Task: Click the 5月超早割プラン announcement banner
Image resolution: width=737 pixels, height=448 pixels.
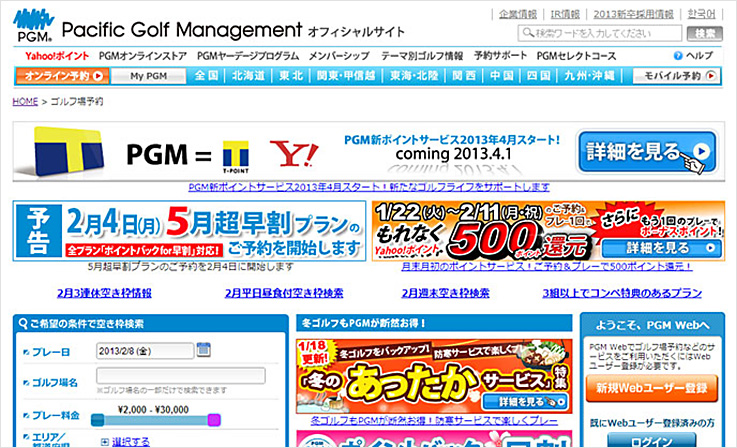Action: (189, 231)
